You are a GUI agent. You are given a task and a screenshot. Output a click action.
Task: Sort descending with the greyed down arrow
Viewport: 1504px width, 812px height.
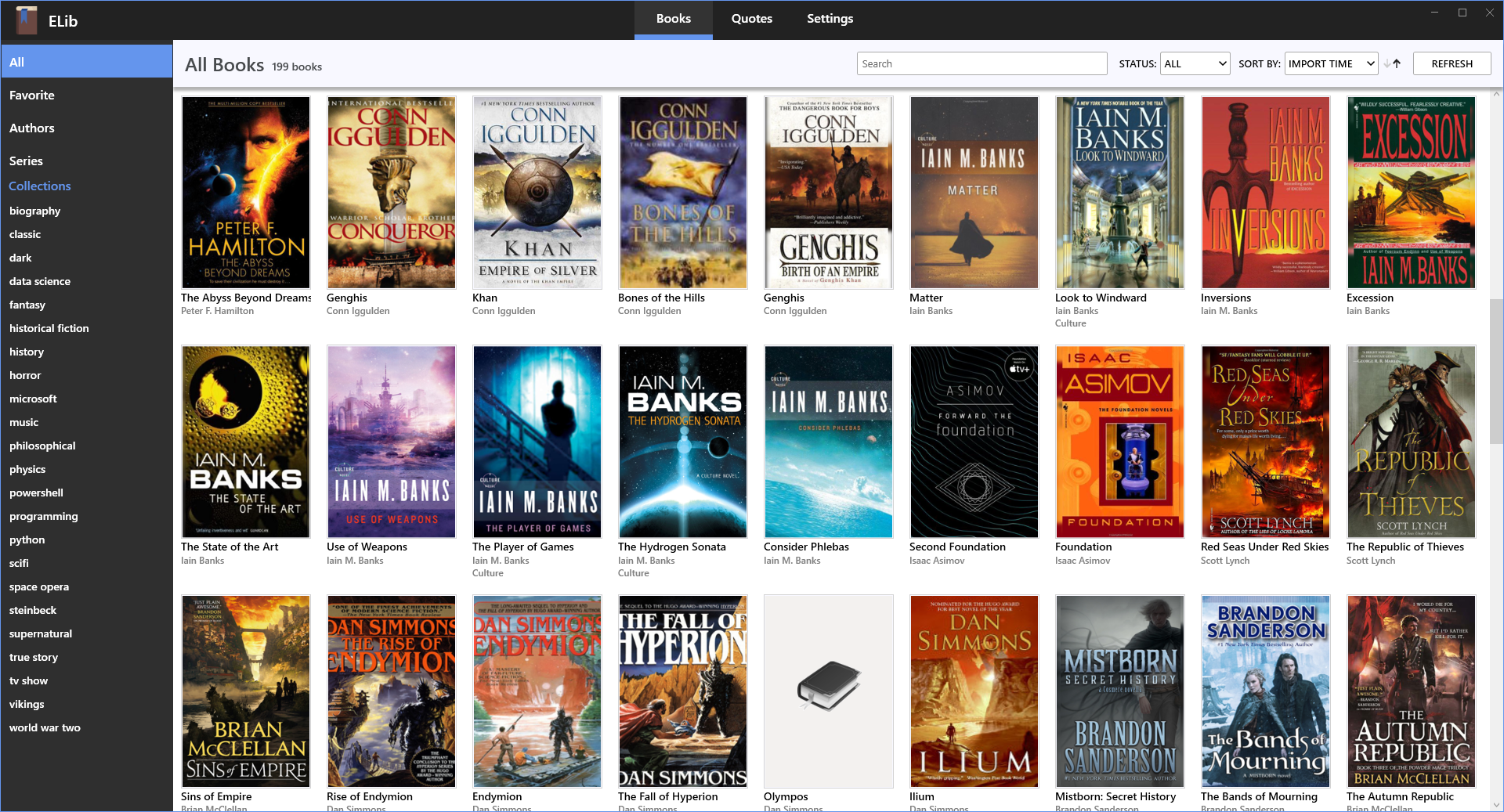[x=1387, y=64]
